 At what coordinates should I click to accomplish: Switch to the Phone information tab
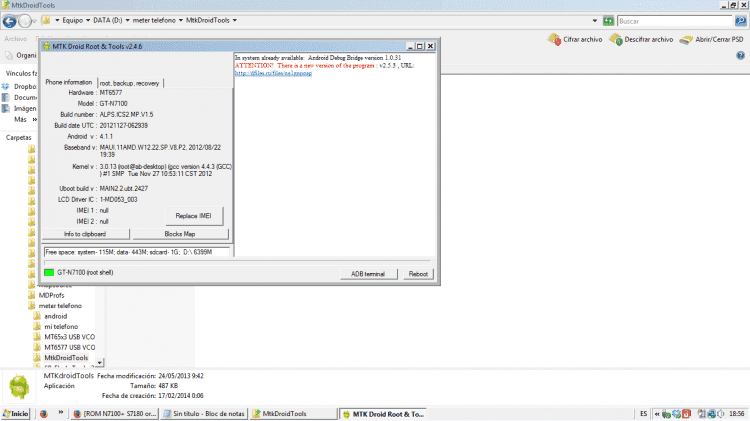(69, 82)
